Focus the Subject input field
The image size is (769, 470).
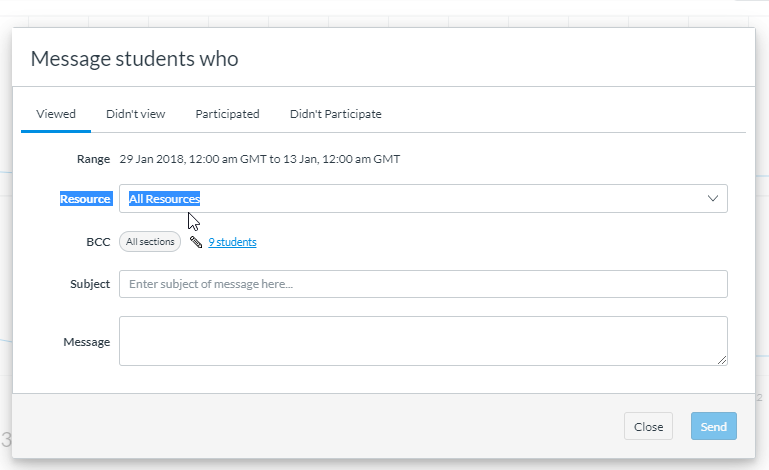422,284
